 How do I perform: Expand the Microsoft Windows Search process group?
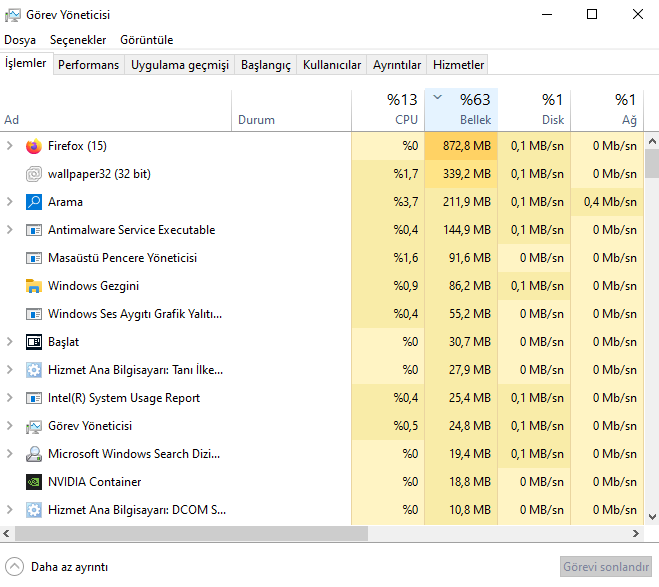point(10,454)
